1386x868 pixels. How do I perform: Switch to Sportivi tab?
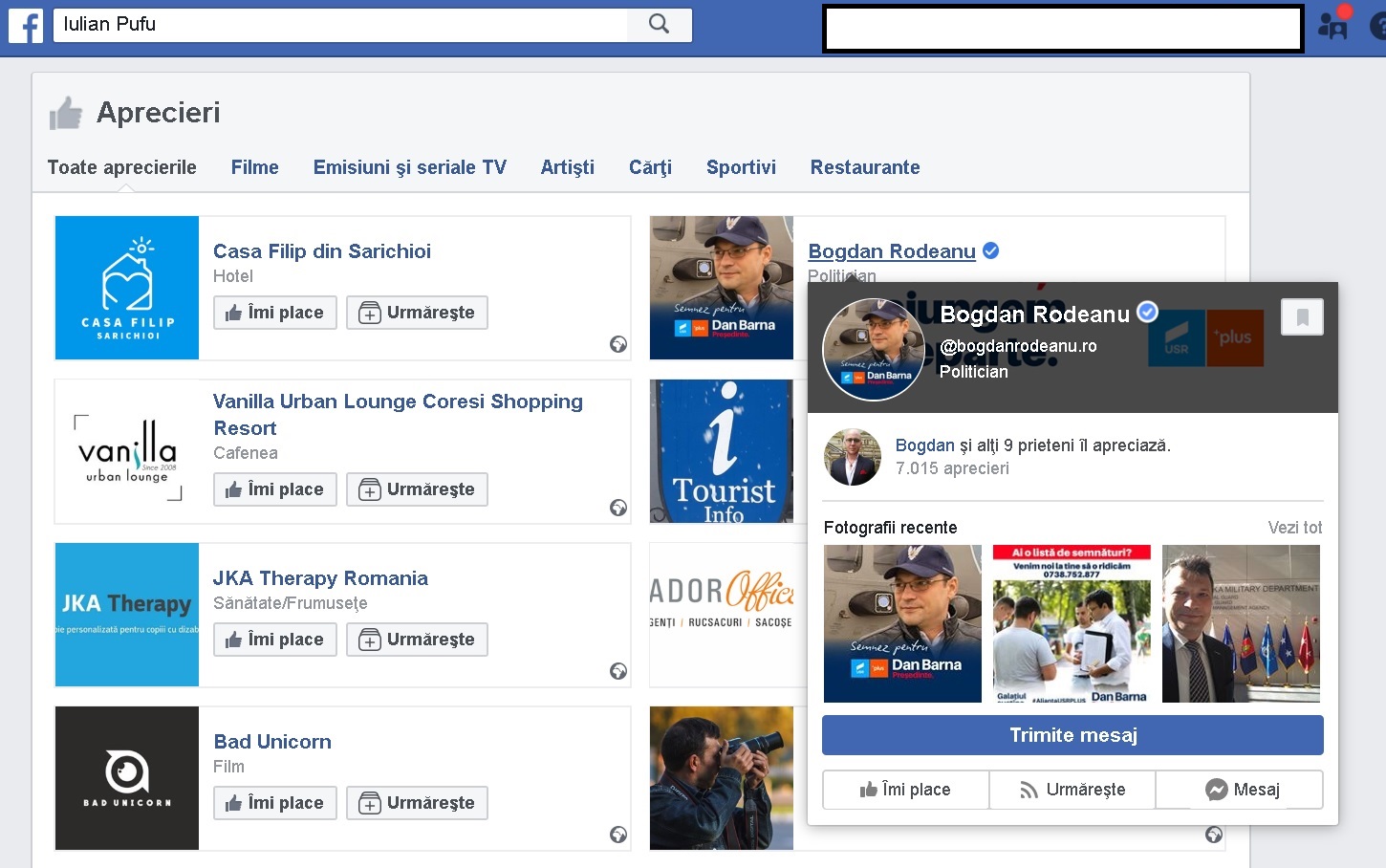tap(741, 167)
